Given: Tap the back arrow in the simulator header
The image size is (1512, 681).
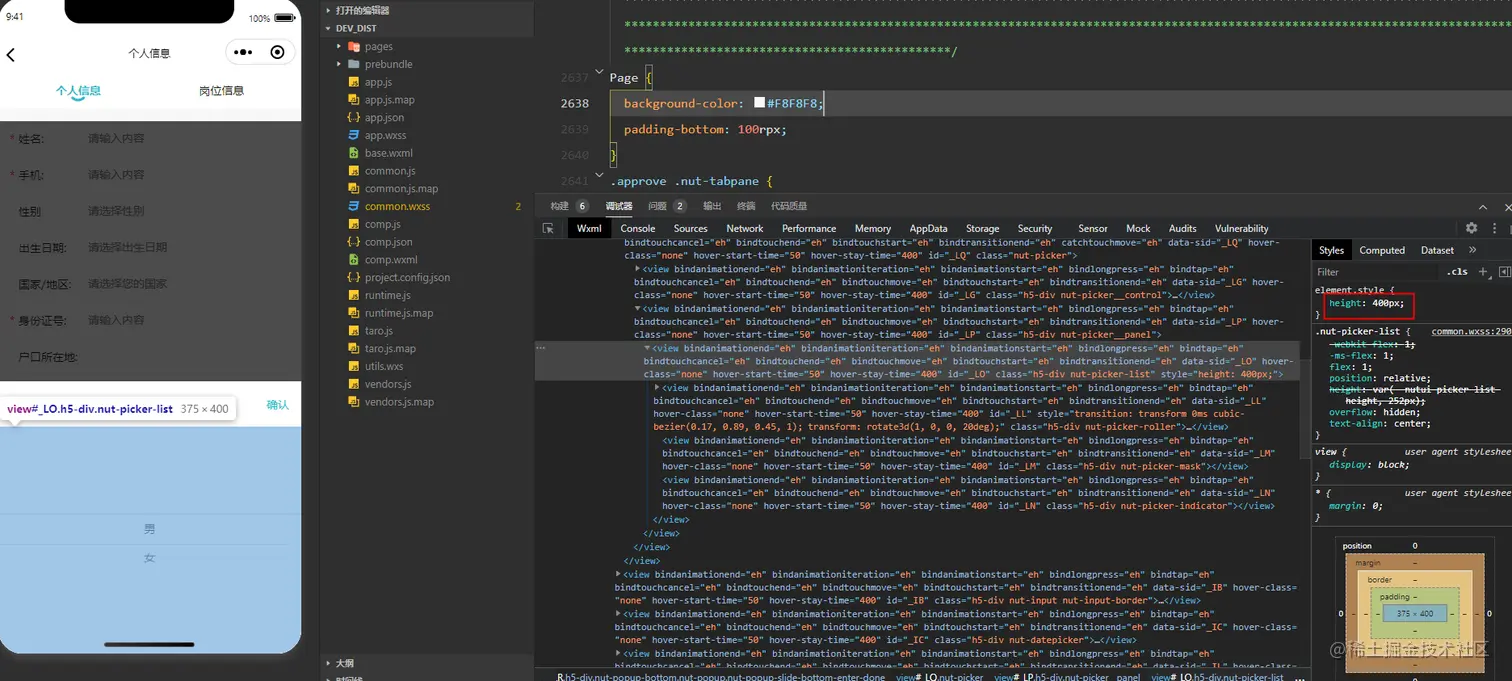Looking at the screenshot, I should pyautogui.click(x=11, y=55).
